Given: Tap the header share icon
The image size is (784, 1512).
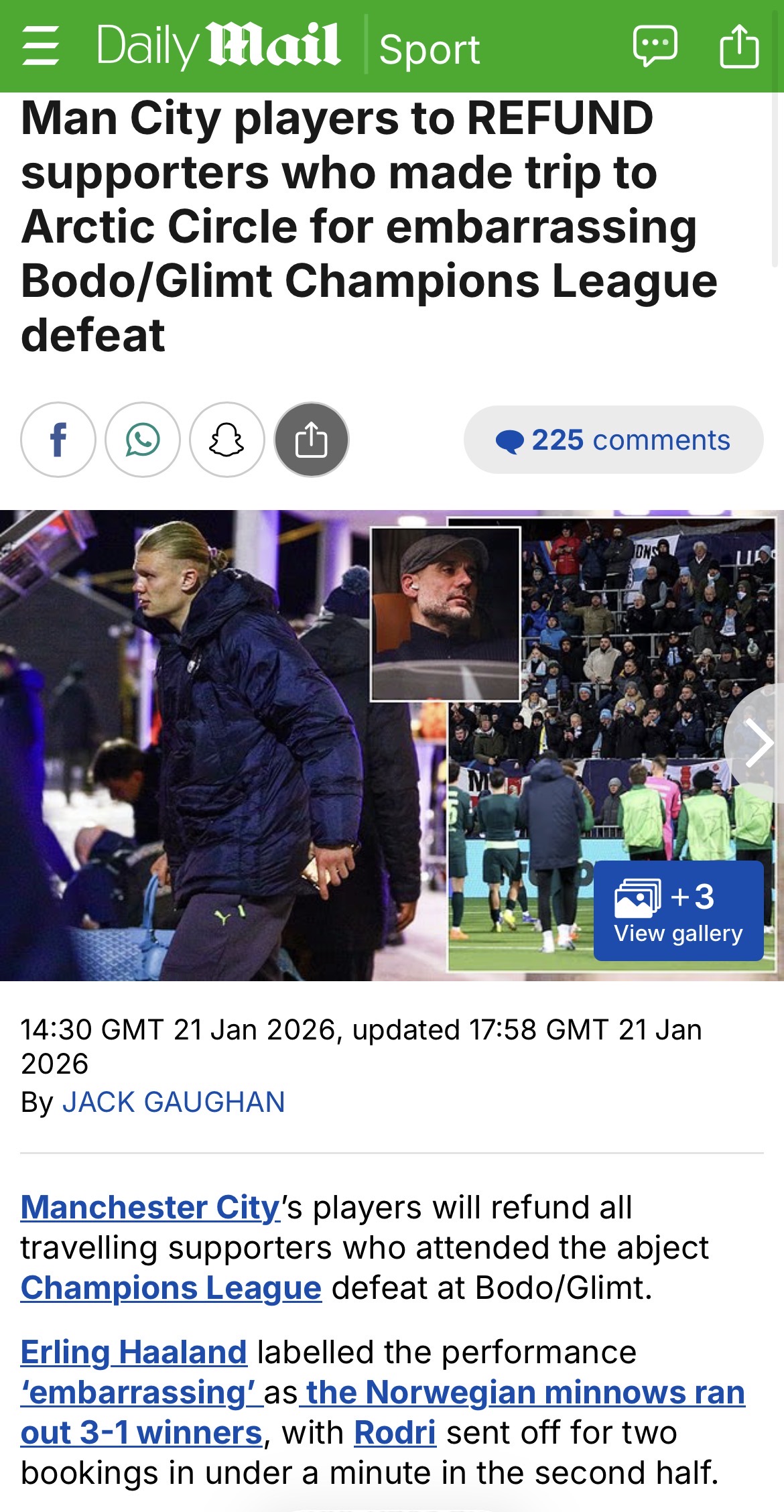Looking at the screenshot, I should pos(739,46).
